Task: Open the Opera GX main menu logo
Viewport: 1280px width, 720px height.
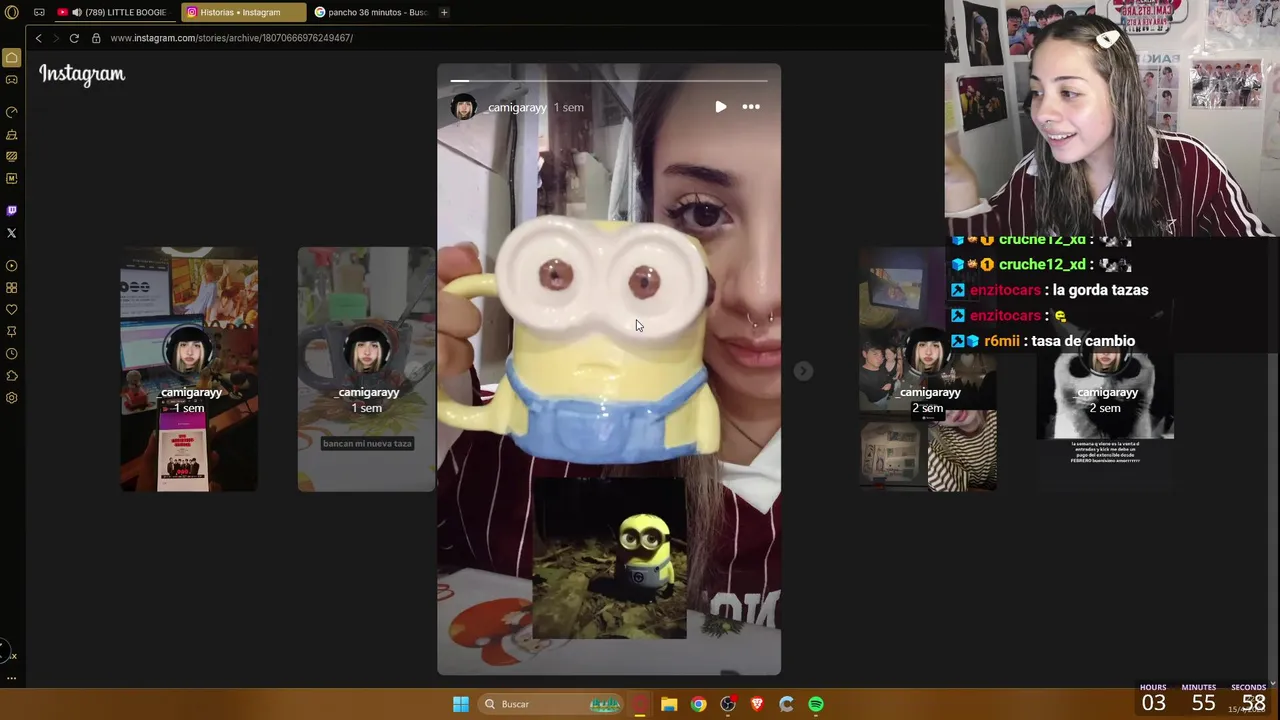Action: click(12, 12)
